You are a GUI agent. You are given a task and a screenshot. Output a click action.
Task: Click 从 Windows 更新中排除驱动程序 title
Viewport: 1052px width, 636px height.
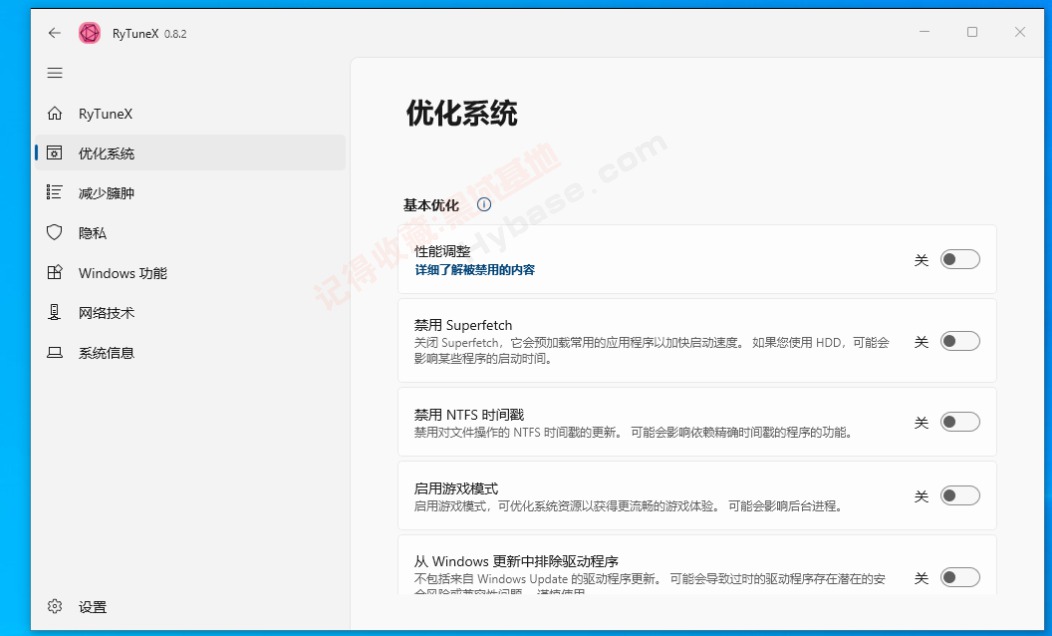[x=516, y=561]
